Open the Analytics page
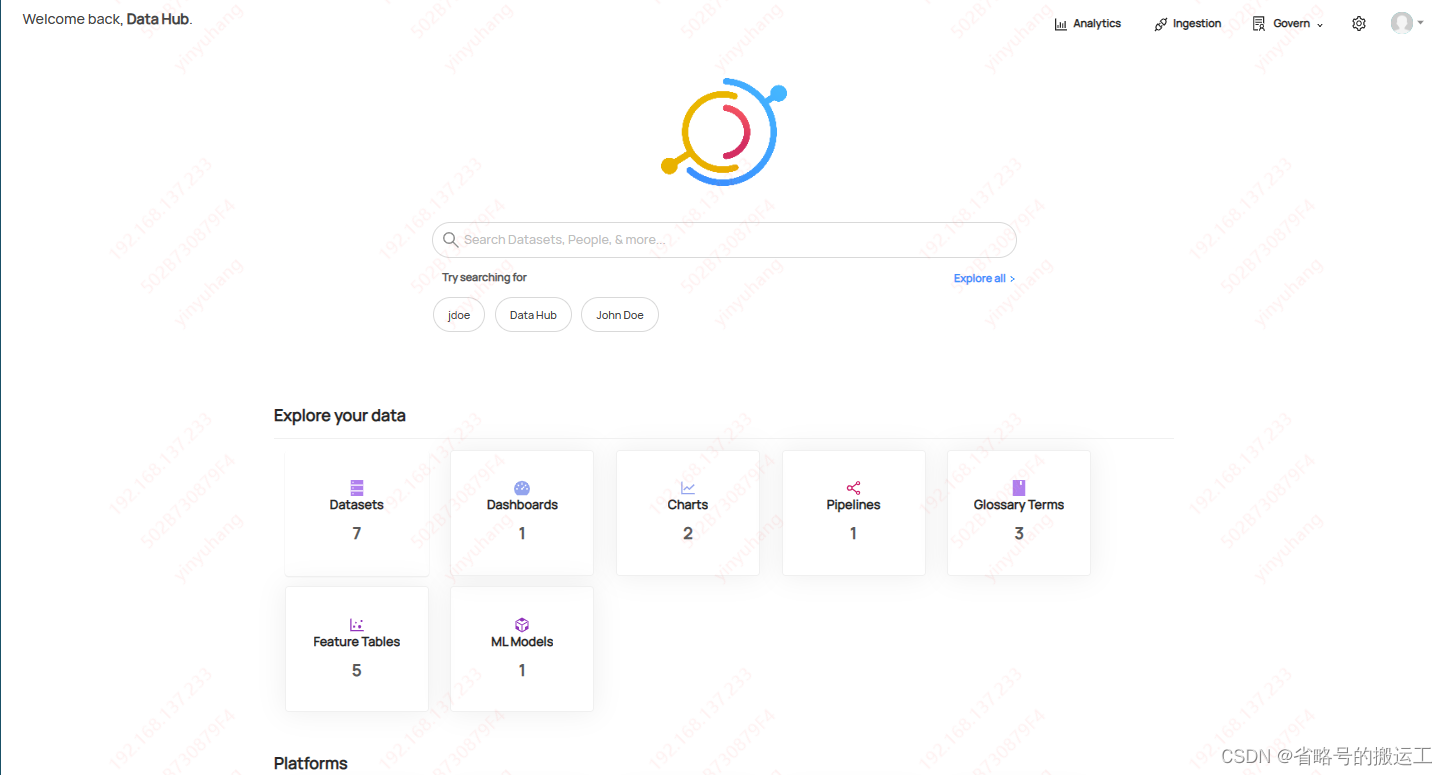This screenshot has width=1447, height=775. pos(1087,23)
